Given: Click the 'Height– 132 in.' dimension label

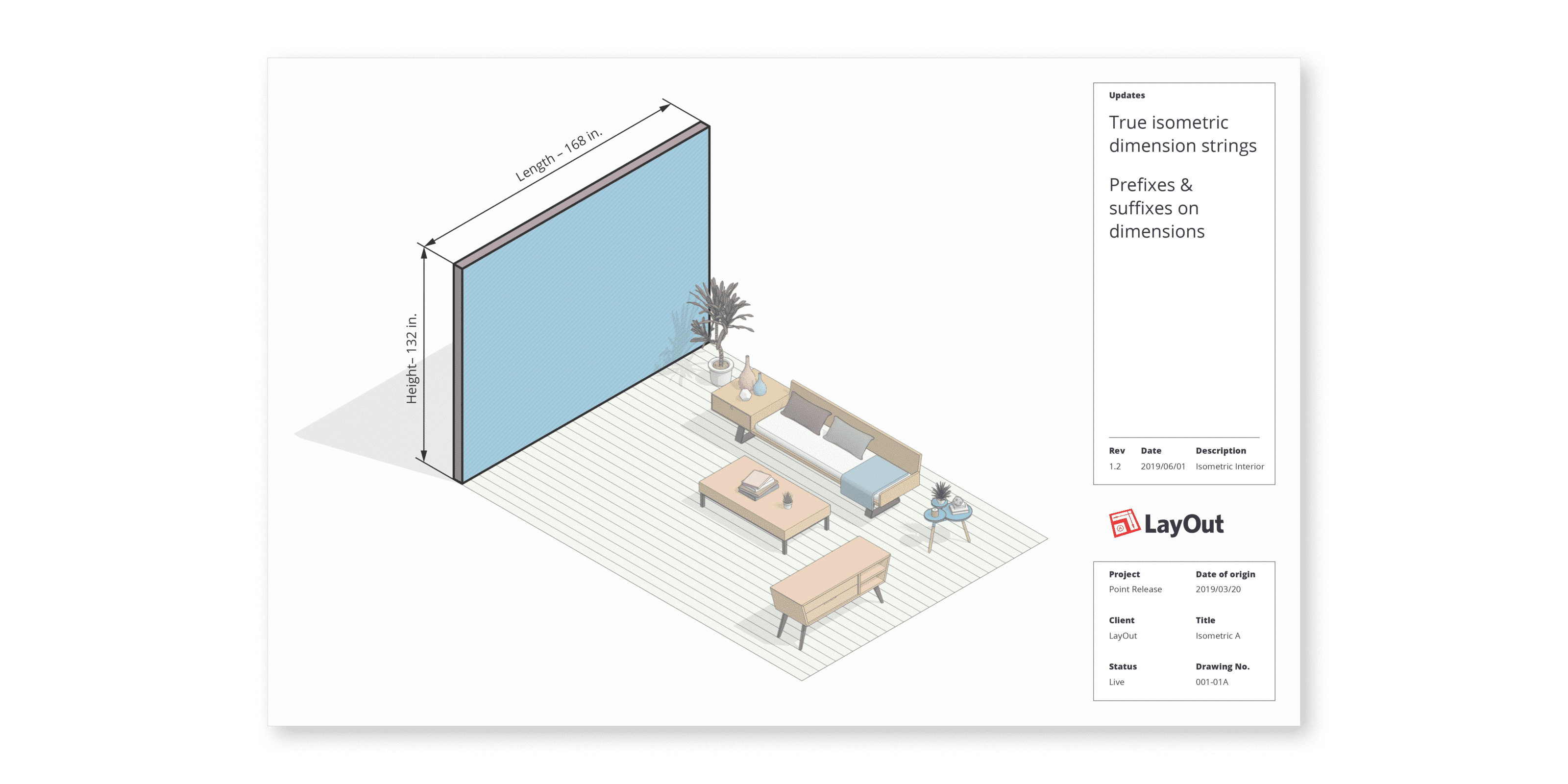Looking at the screenshot, I should (x=412, y=359).
